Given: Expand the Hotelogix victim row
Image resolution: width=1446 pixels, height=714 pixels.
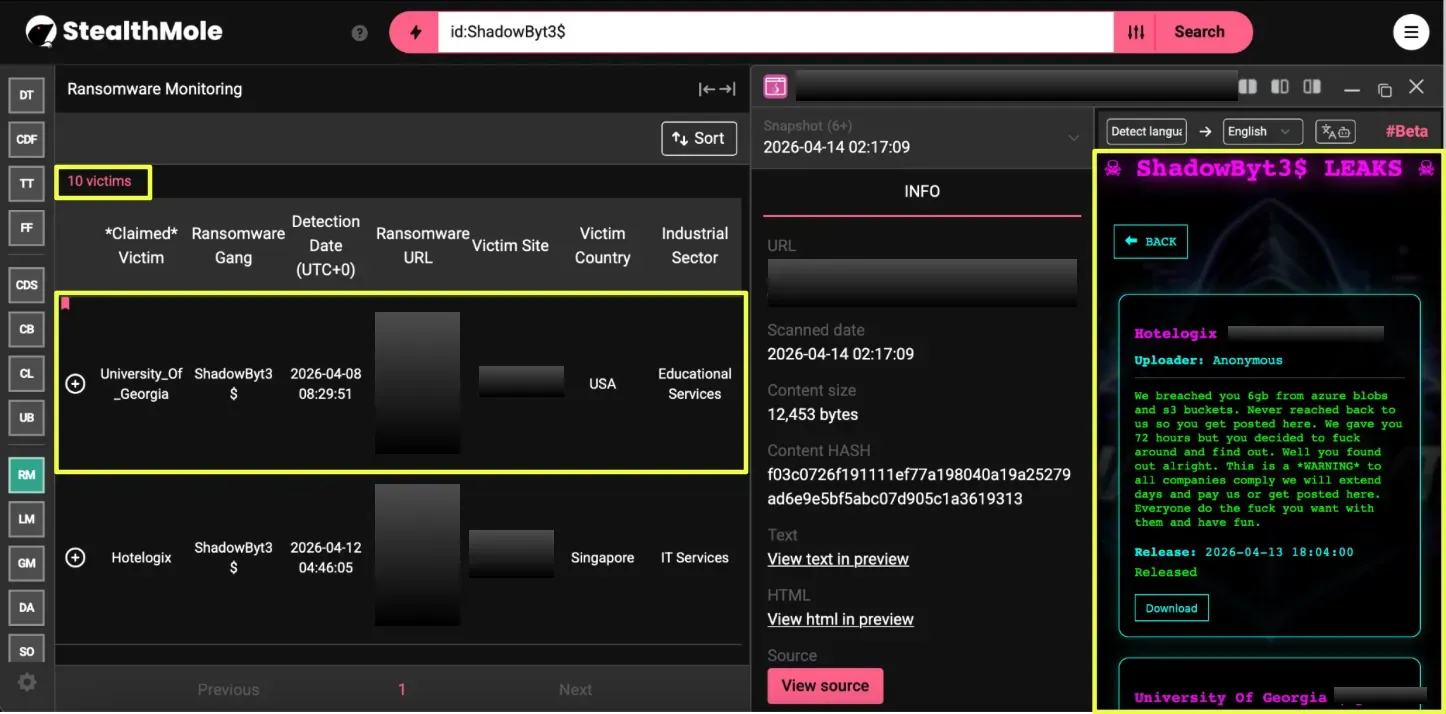Looking at the screenshot, I should pyautogui.click(x=75, y=558).
